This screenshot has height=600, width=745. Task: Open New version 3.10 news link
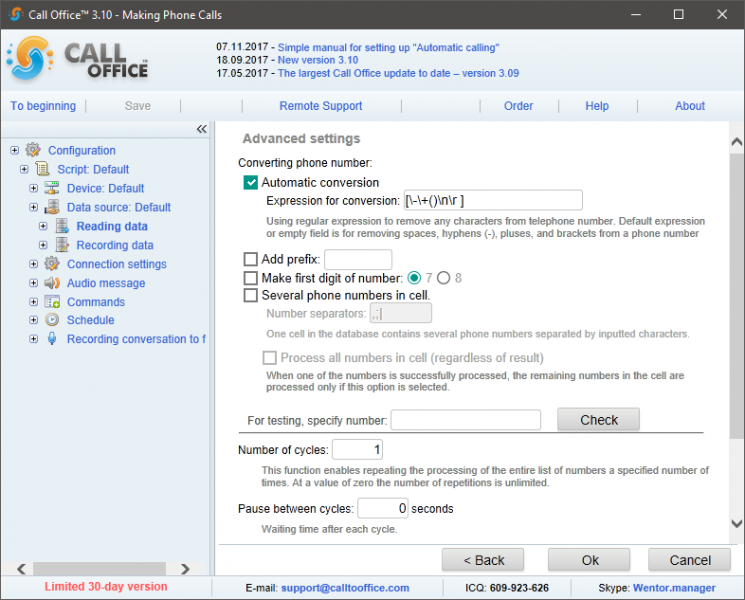tap(318, 60)
